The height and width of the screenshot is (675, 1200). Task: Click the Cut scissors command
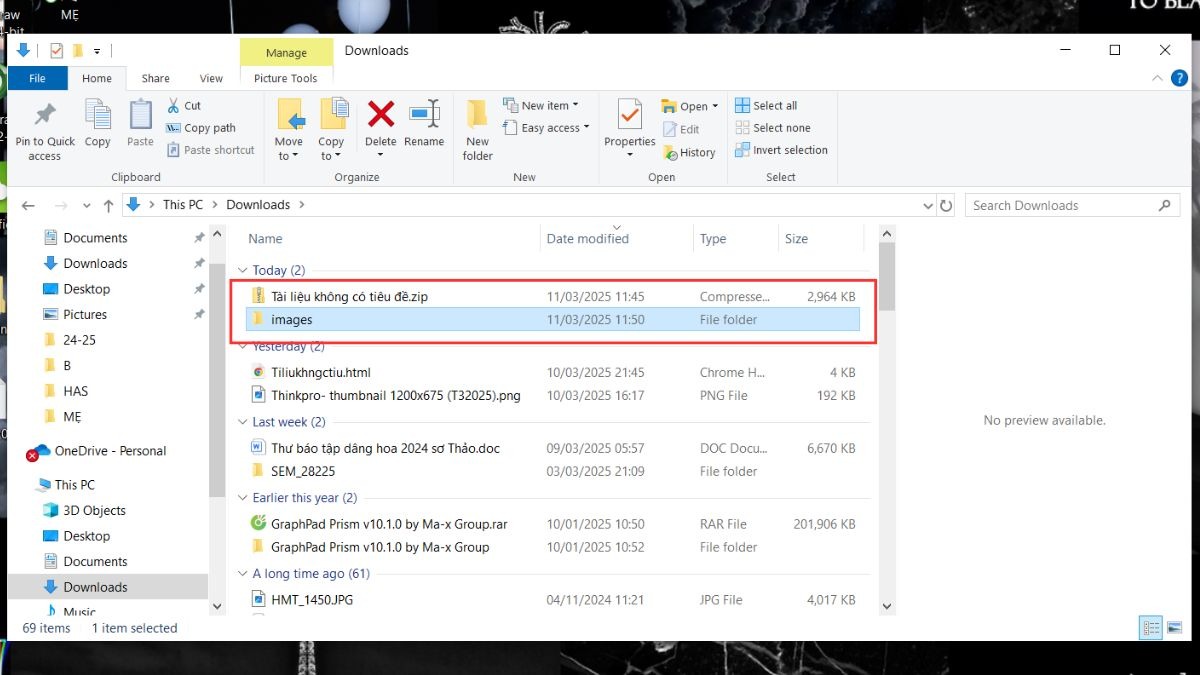click(184, 105)
